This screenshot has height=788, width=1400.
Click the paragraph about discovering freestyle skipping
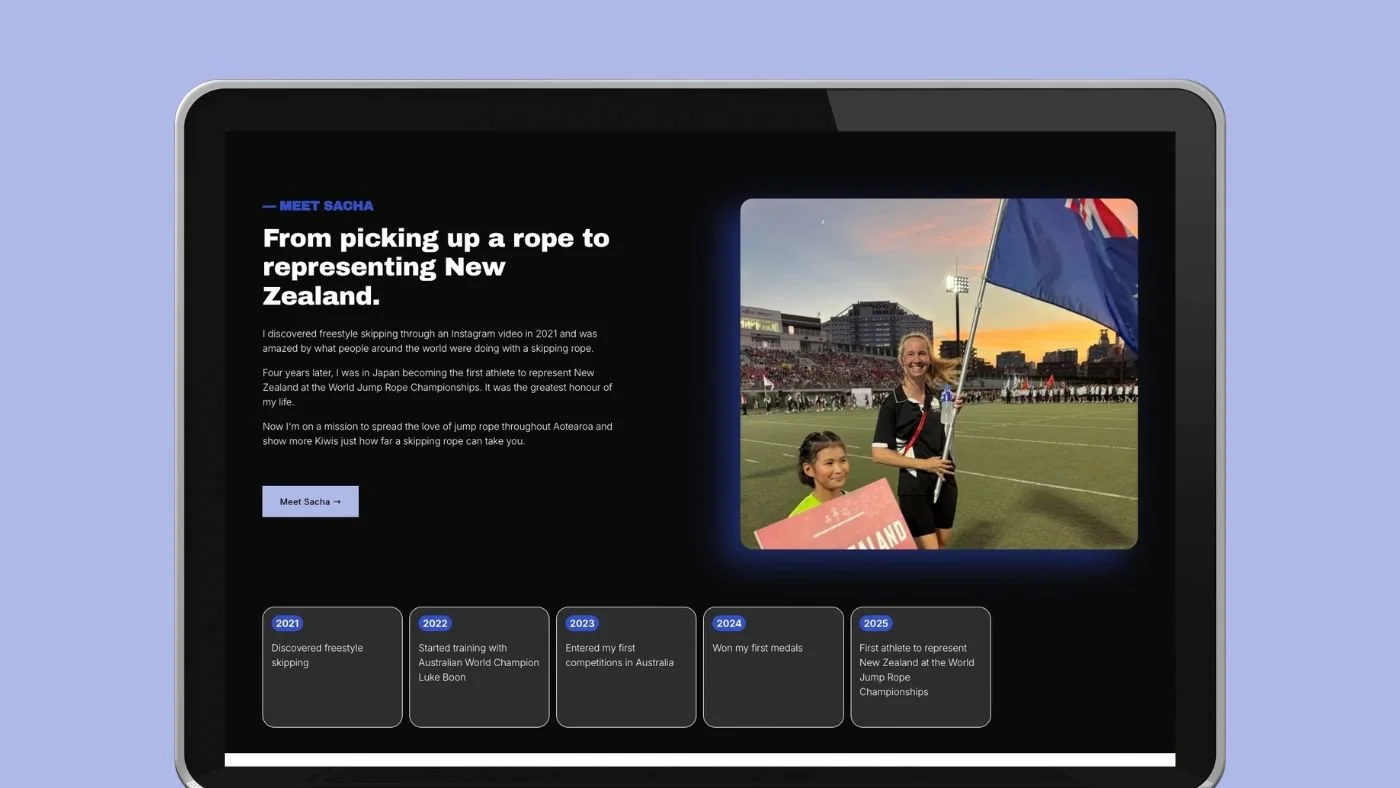(x=430, y=341)
